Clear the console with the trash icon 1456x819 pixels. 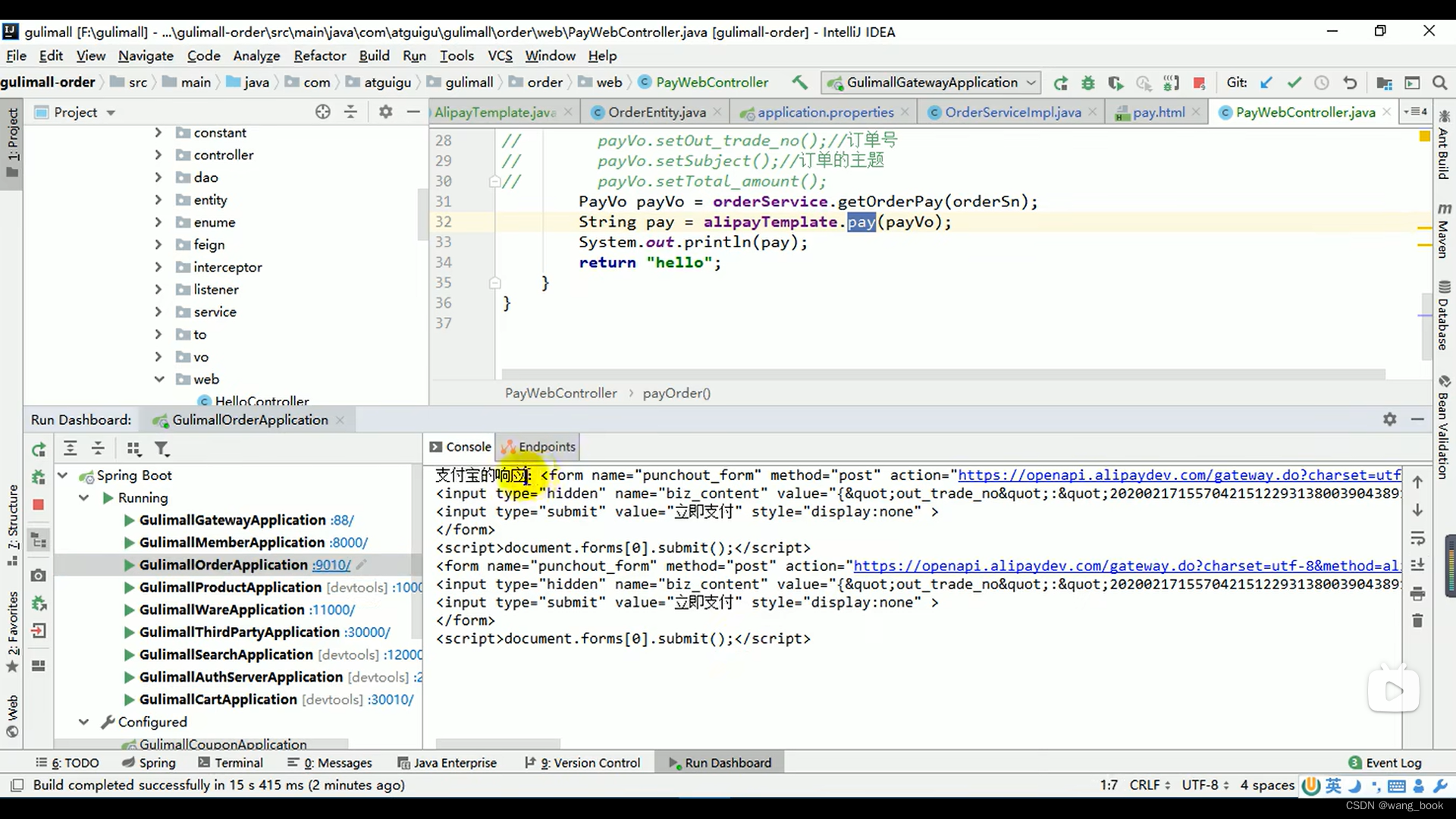coord(1417,621)
